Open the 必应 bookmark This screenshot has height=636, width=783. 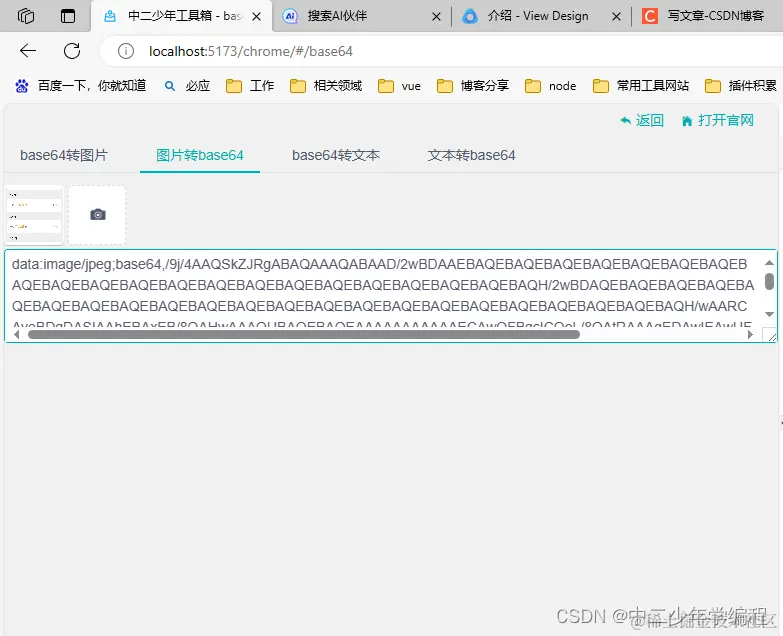187,86
